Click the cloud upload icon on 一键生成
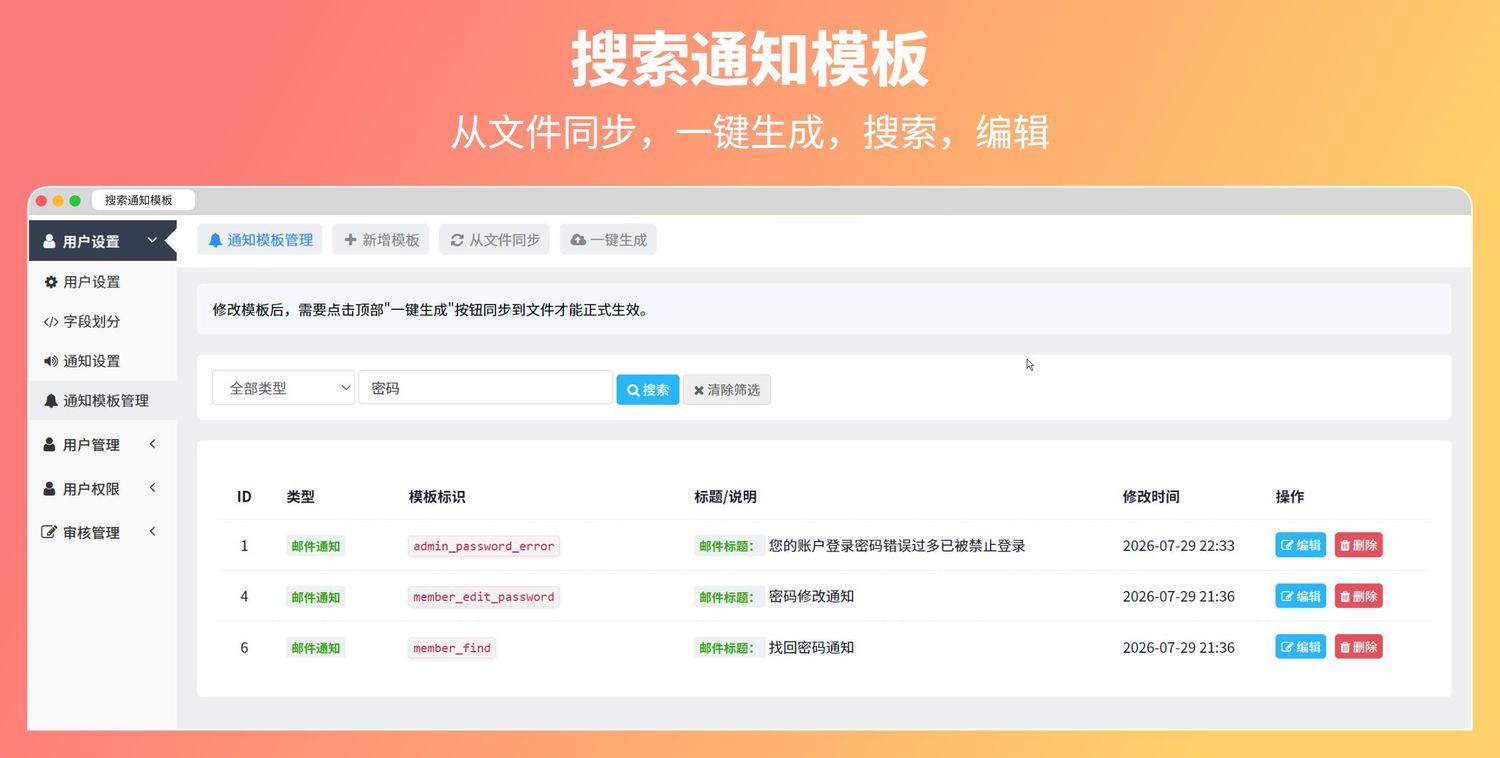Screen dimensions: 1500x758 (578, 240)
